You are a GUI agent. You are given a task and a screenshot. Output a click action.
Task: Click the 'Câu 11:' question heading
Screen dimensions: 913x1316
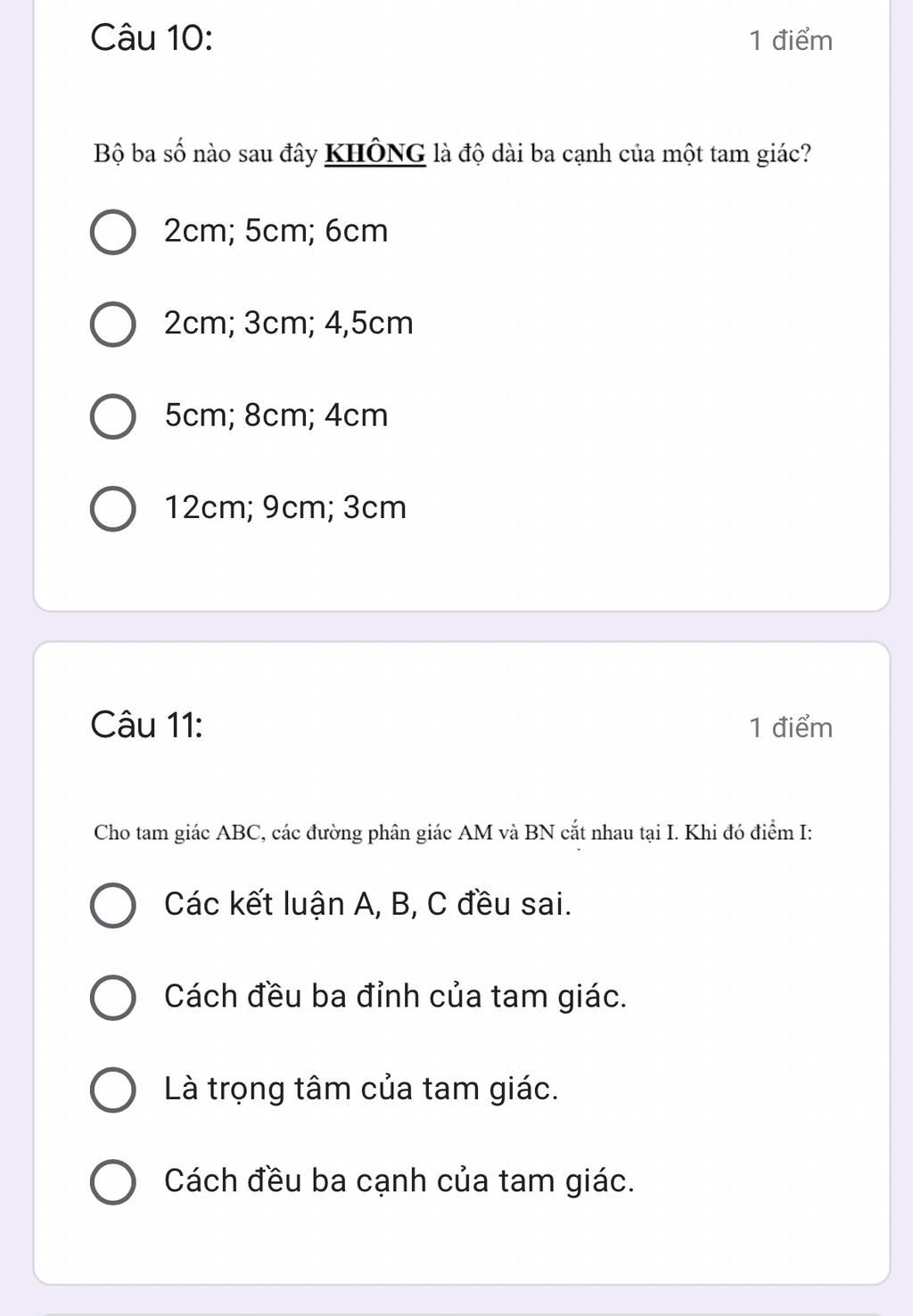pos(146,726)
